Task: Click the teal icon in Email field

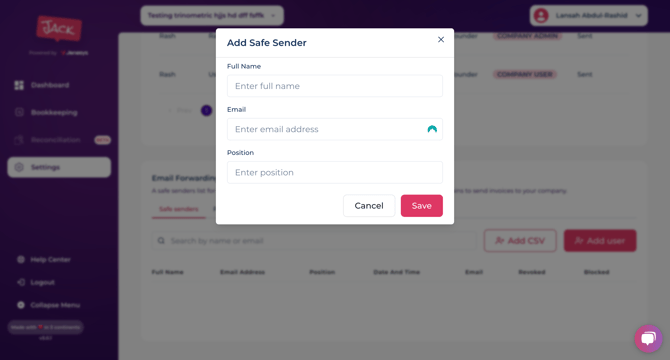Action: coord(432,129)
